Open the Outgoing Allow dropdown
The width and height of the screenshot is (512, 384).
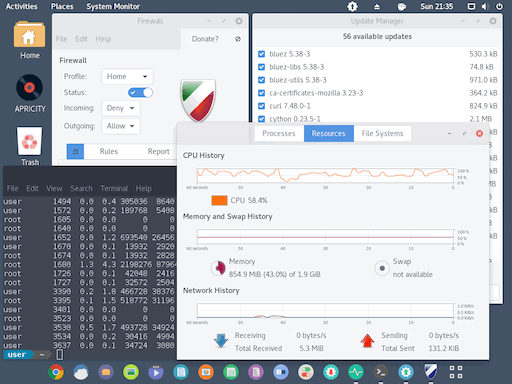point(121,126)
